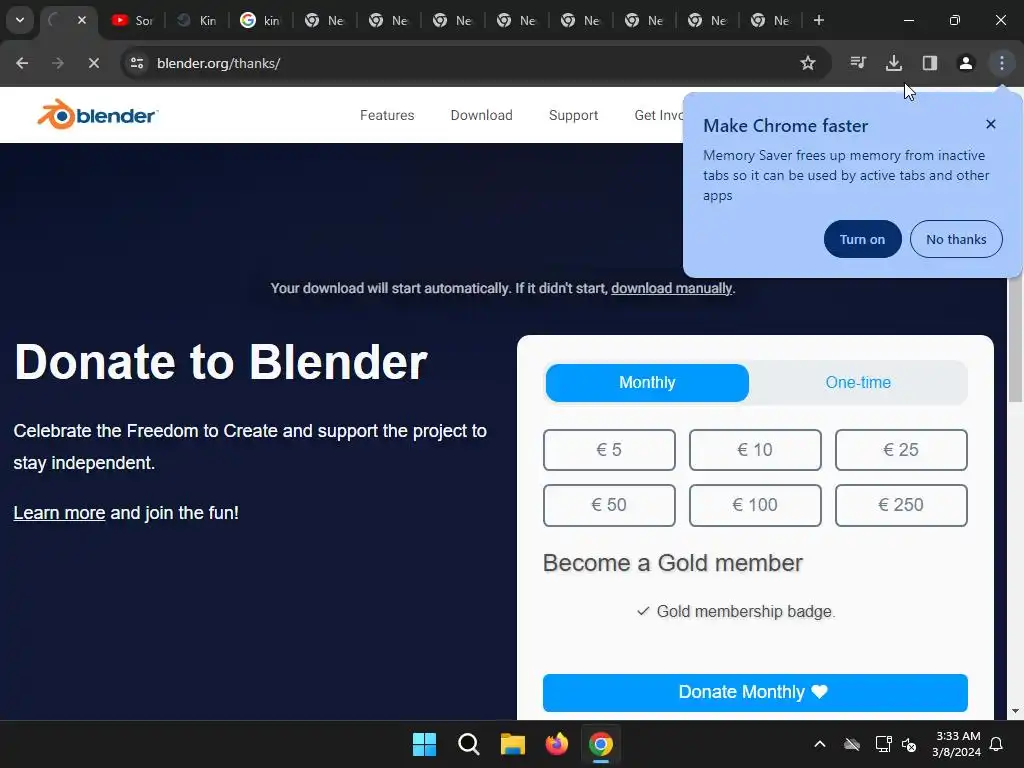Open the Learn more link

pyautogui.click(x=59, y=513)
